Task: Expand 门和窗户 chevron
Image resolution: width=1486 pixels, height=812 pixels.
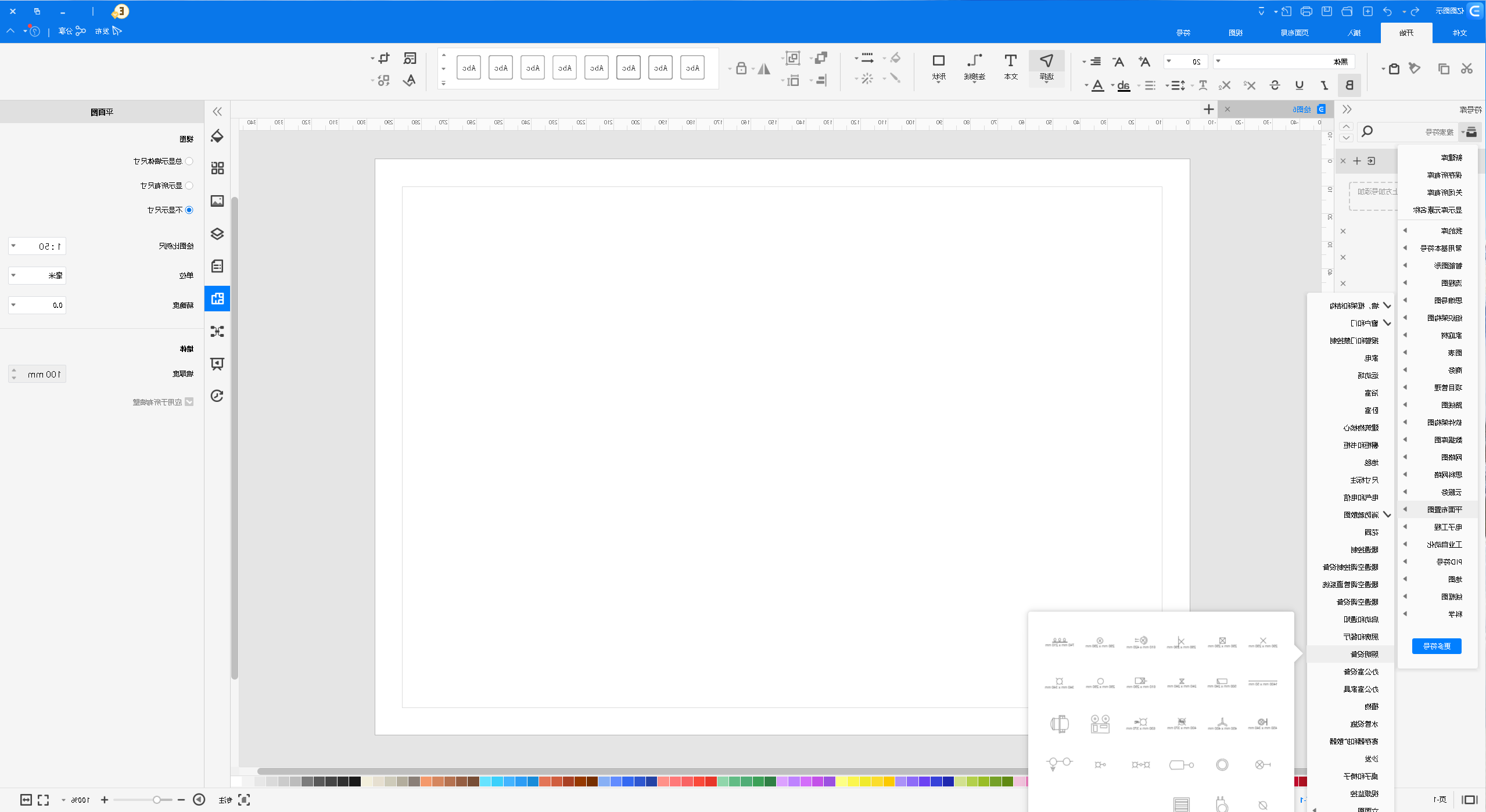Action: pos(1387,323)
